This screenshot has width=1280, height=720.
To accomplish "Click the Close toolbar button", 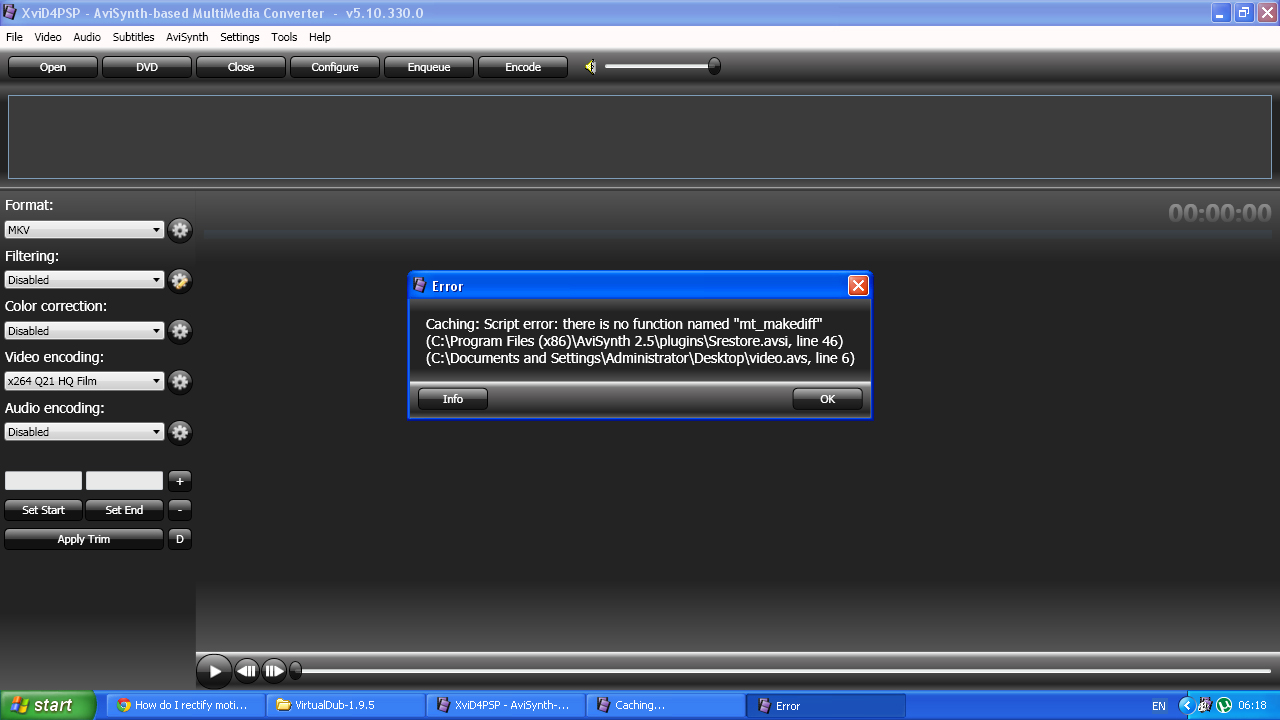I will [241, 67].
